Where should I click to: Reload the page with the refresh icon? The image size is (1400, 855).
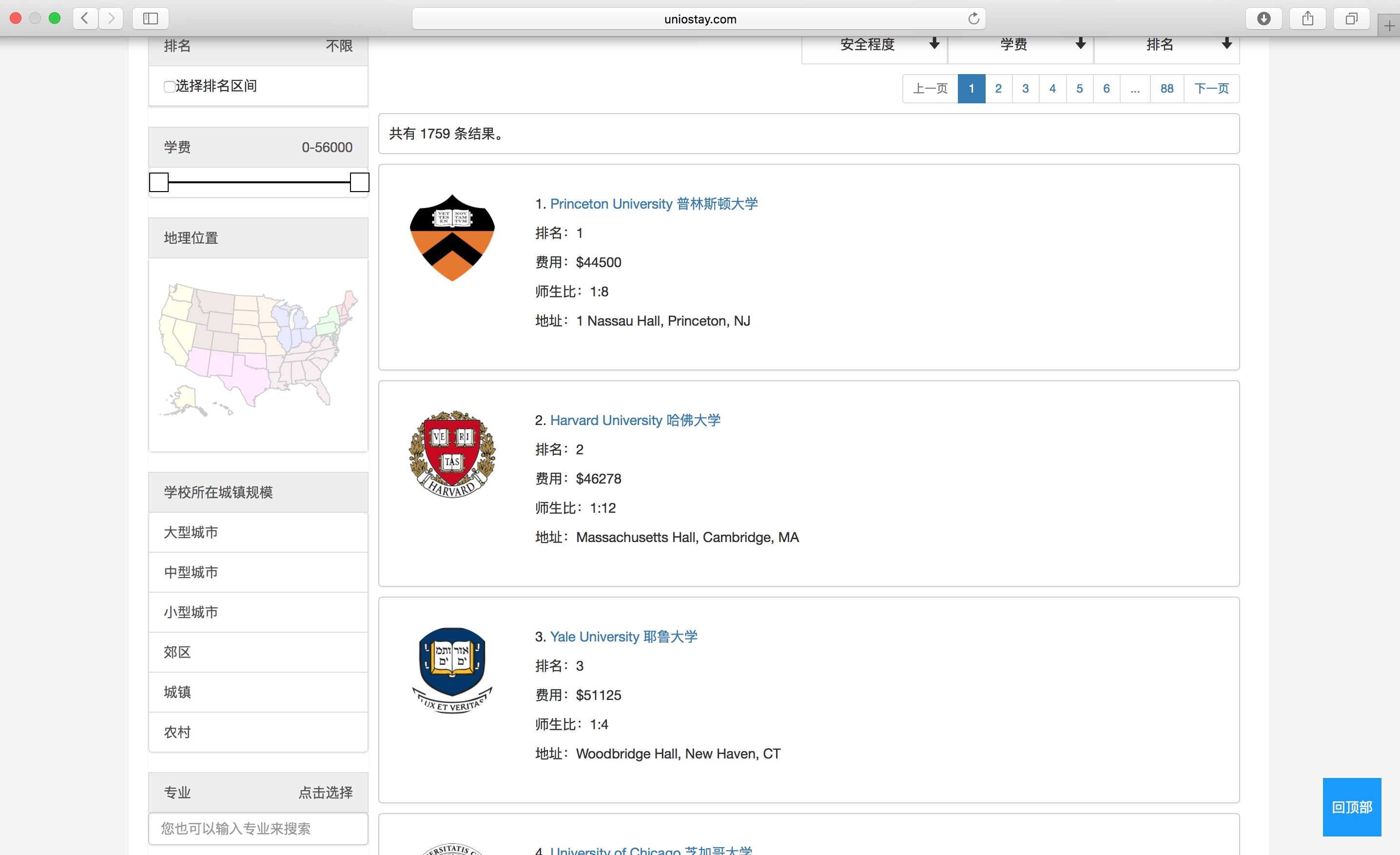pyautogui.click(x=973, y=19)
